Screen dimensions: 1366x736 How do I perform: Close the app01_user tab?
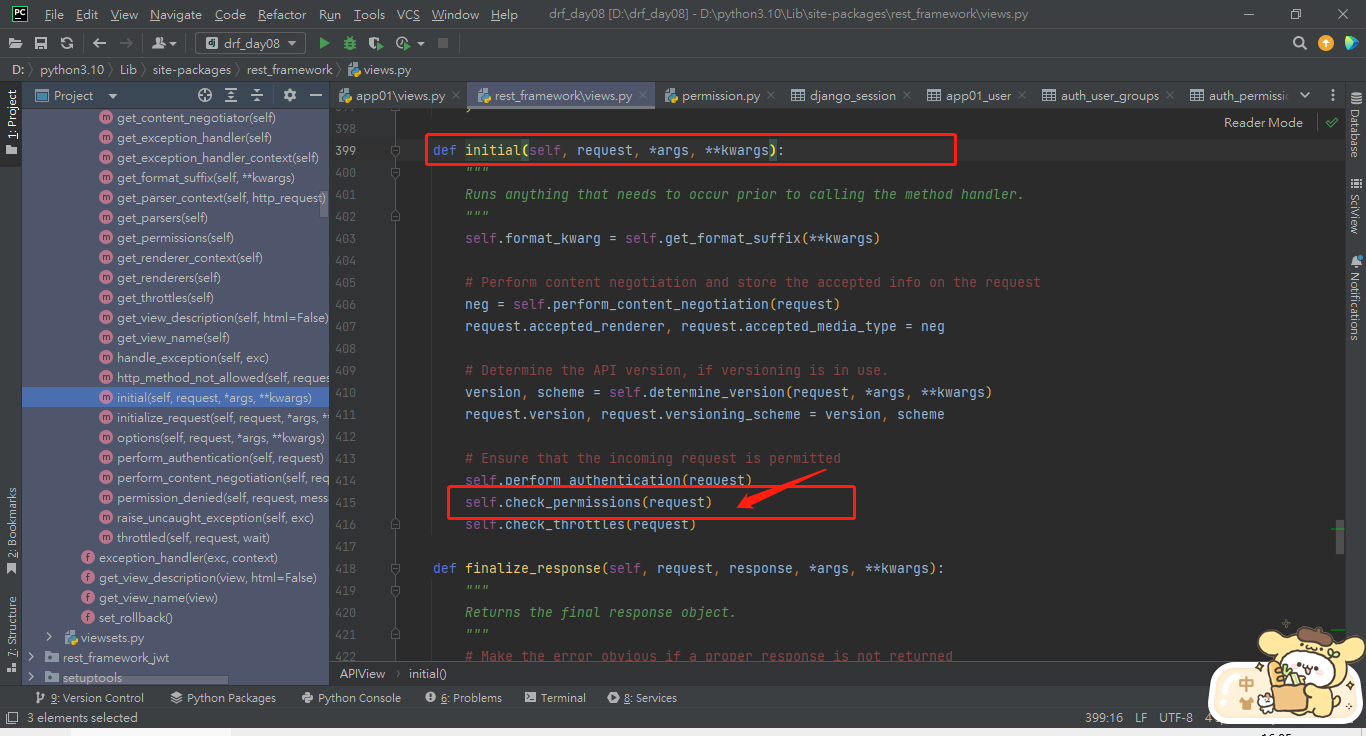point(1022,96)
